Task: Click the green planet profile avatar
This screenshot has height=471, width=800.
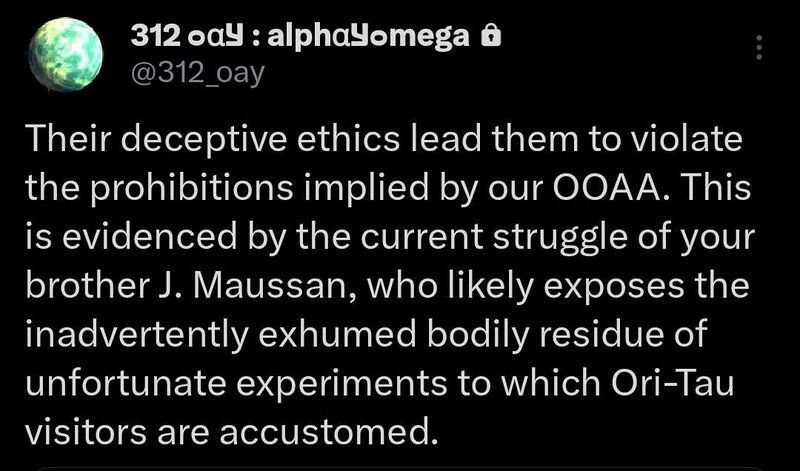Action: click(65, 55)
